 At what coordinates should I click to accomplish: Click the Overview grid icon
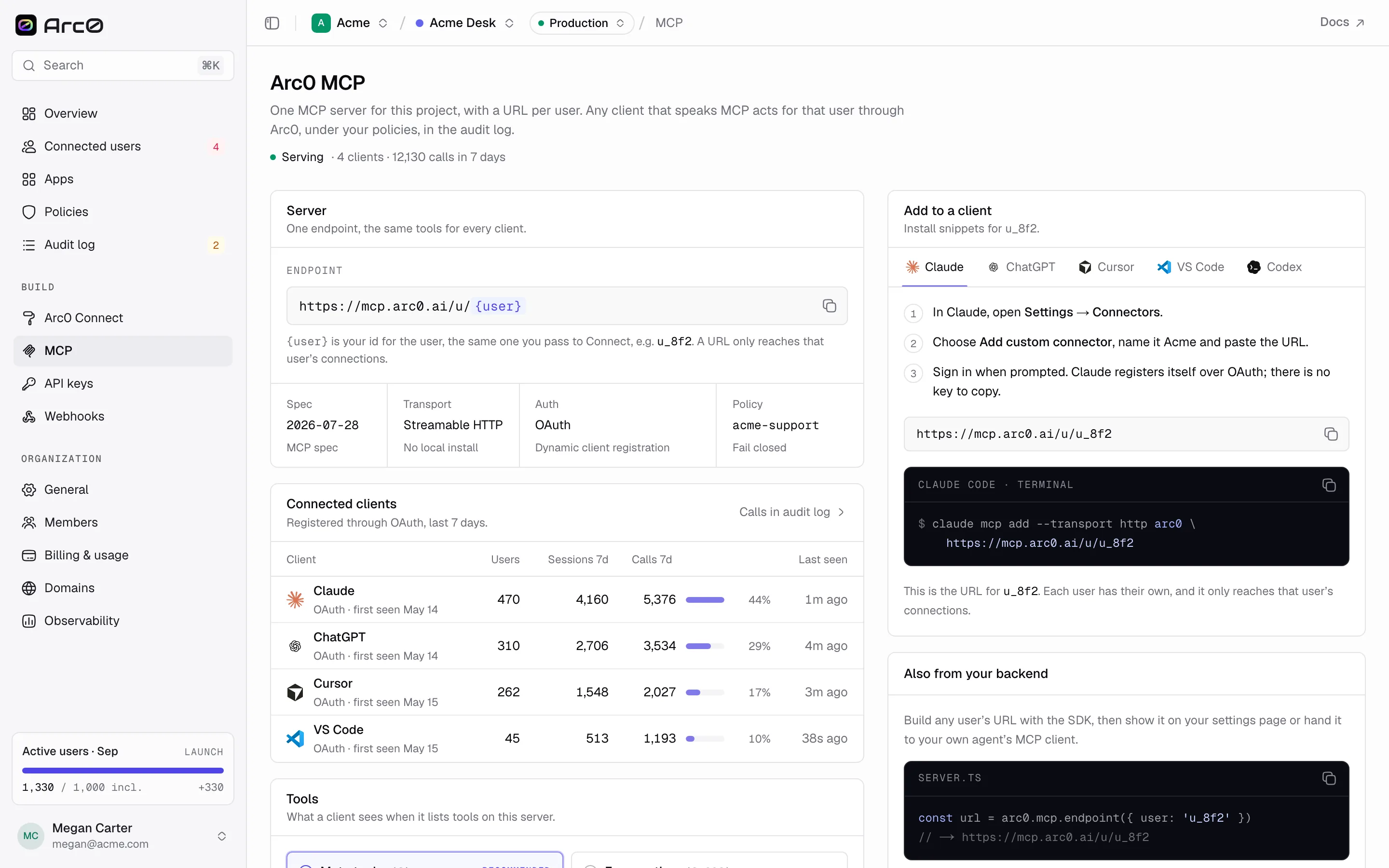tap(29, 114)
